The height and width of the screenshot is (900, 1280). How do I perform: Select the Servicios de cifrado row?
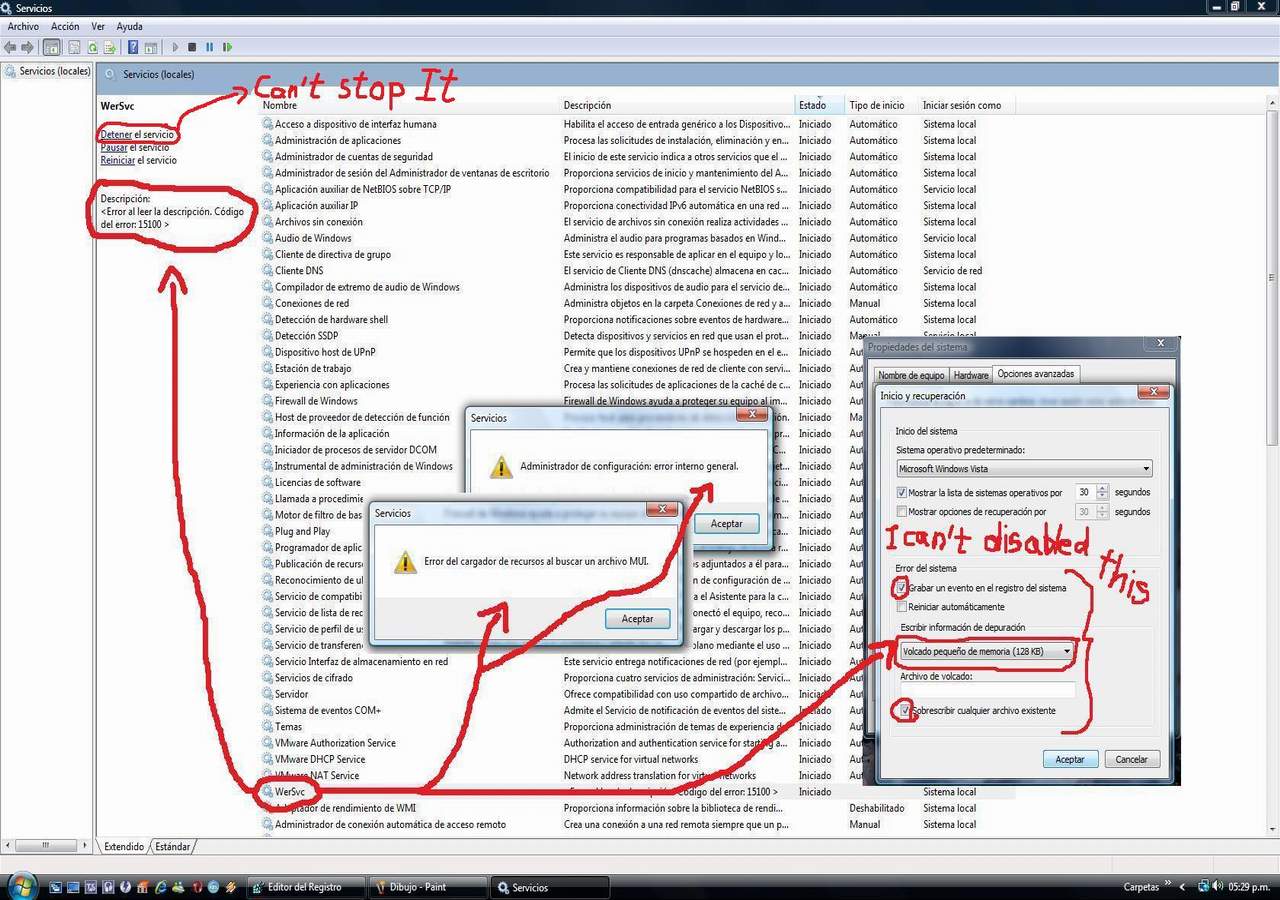[x=638, y=678]
